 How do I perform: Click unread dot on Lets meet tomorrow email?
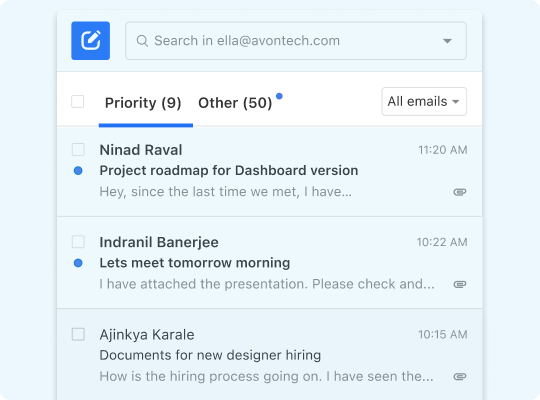[78, 263]
